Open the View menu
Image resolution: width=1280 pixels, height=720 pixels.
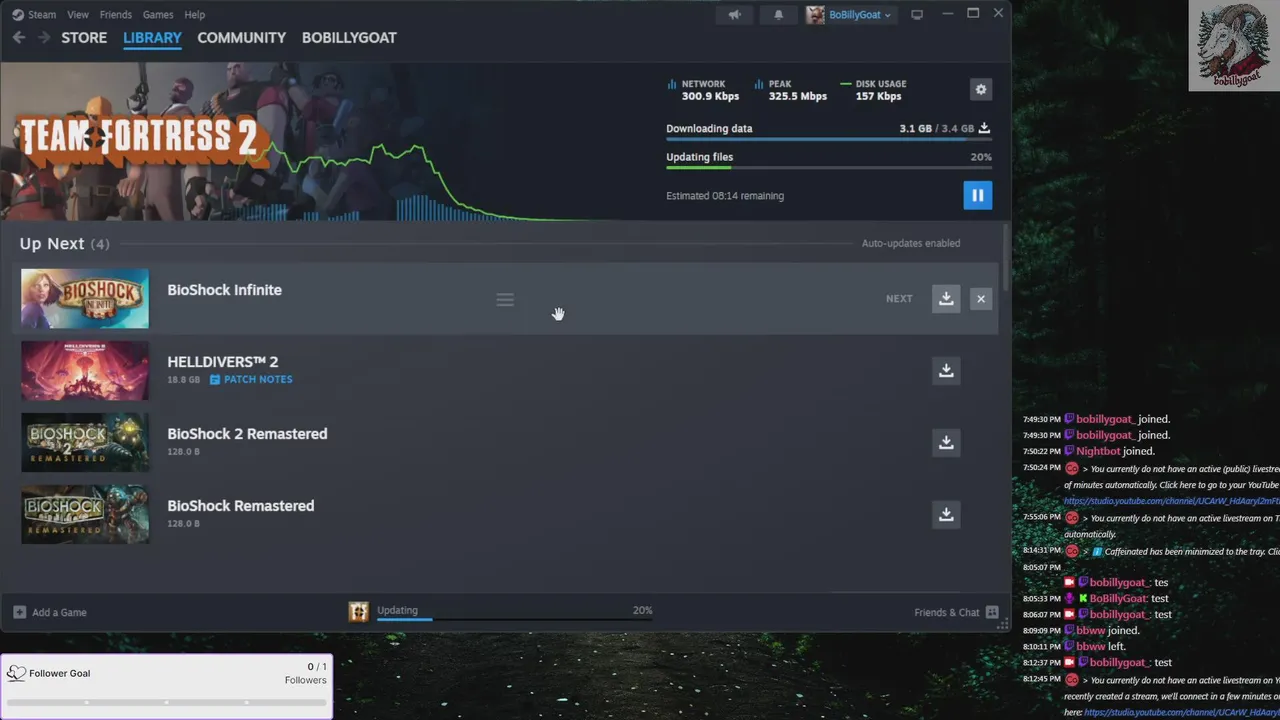pyautogui.click(x=78, y=15)
